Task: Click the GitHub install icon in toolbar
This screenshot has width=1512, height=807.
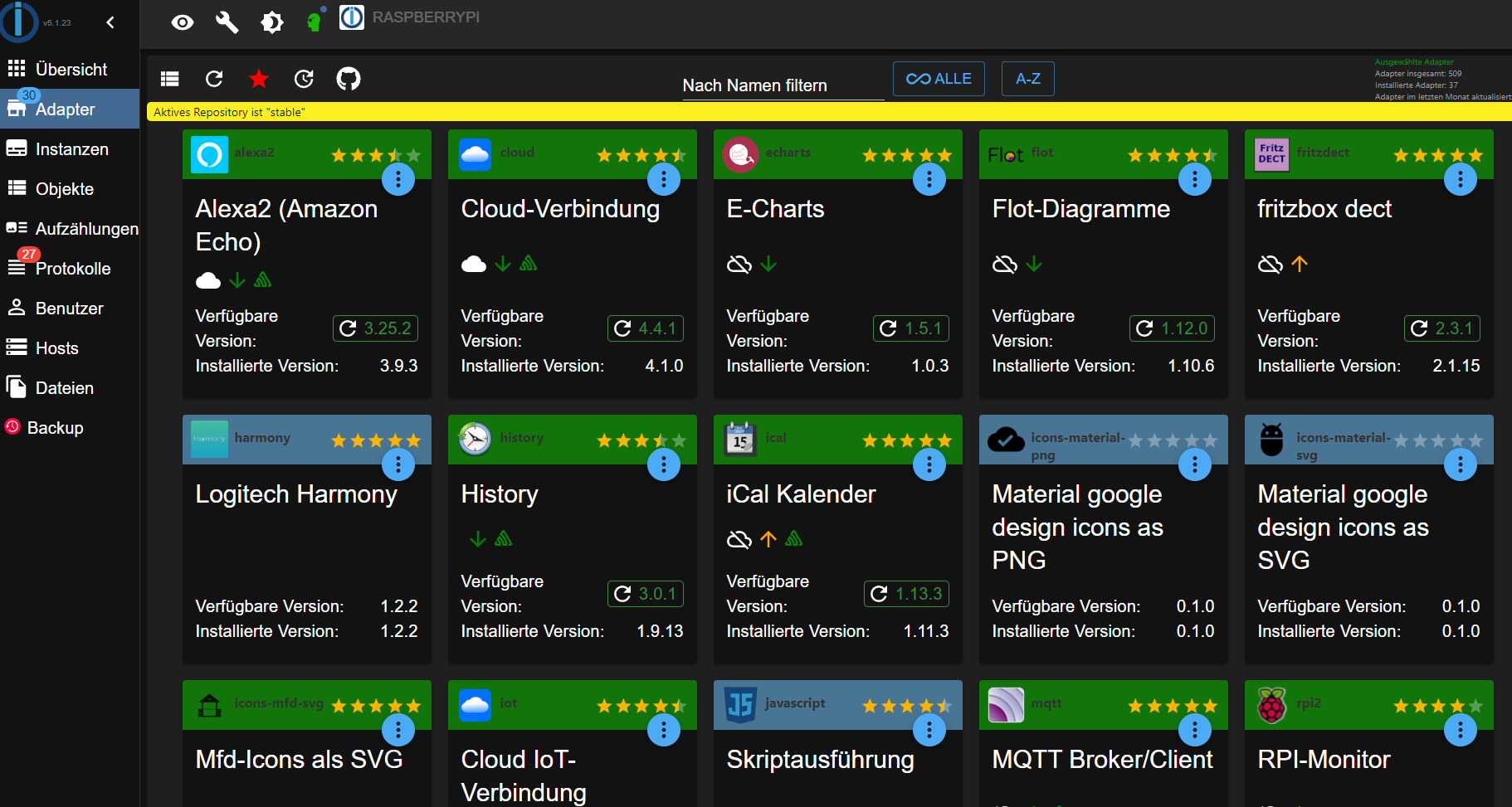Action: pyautogui.click(x=349, y=79)
